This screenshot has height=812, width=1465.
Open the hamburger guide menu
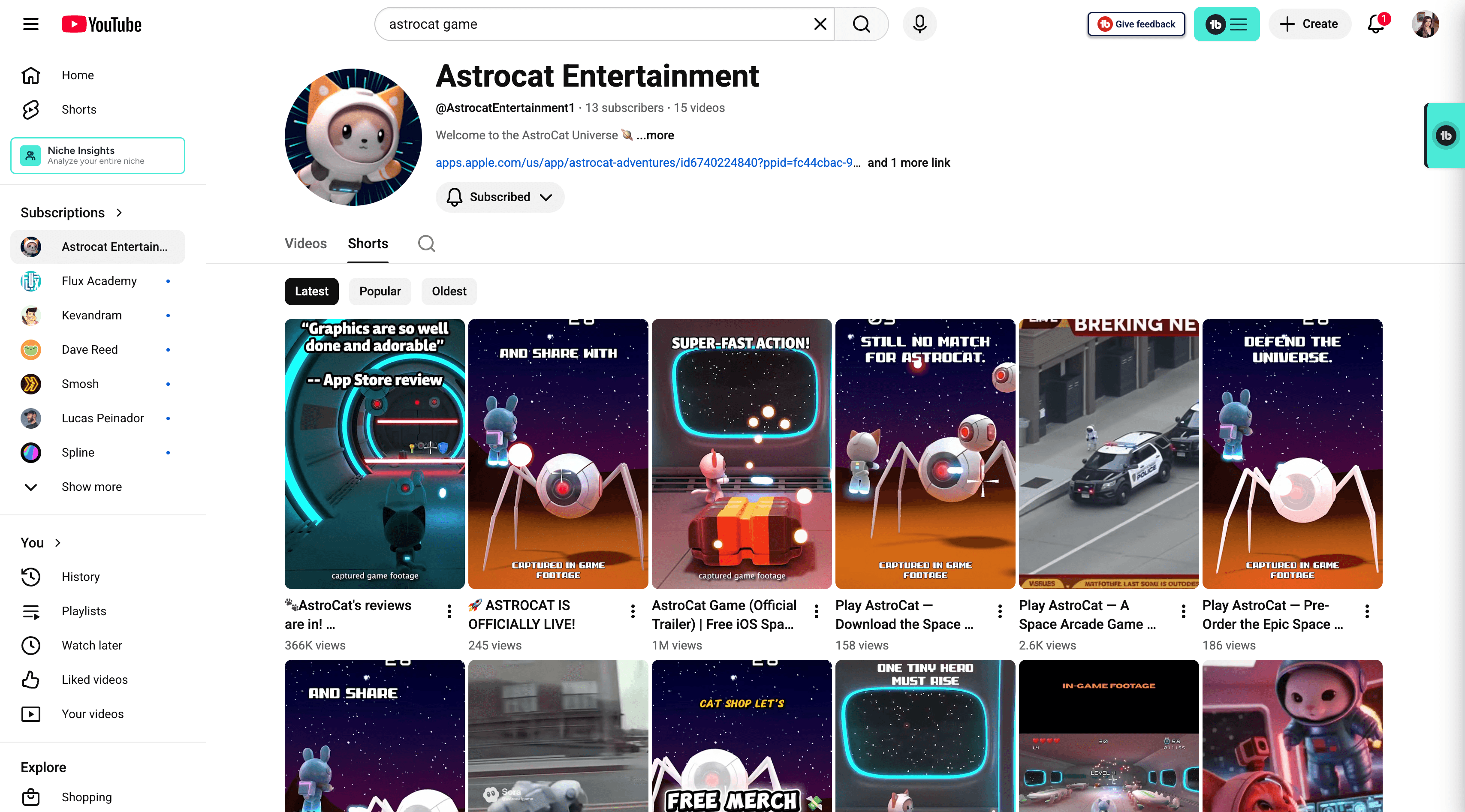tap(31, 24)
